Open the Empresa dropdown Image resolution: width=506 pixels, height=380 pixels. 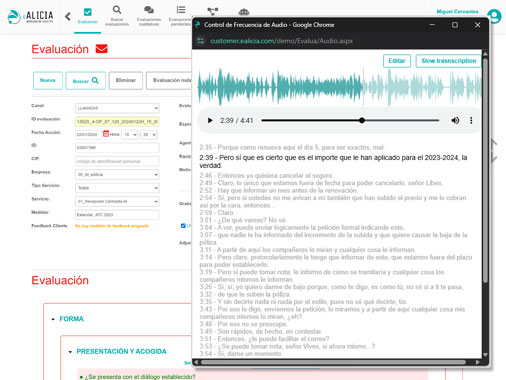click(117, 175)
